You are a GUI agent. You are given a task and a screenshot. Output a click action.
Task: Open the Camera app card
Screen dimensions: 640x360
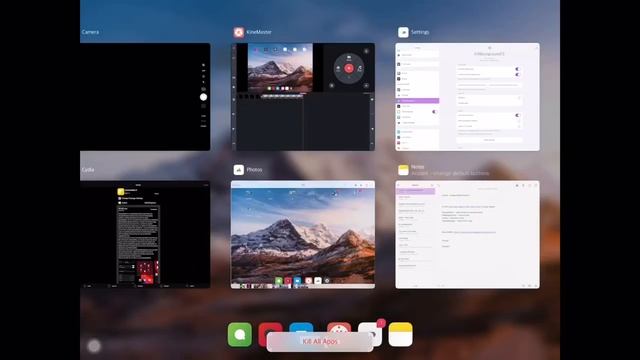tap(145, 97)
